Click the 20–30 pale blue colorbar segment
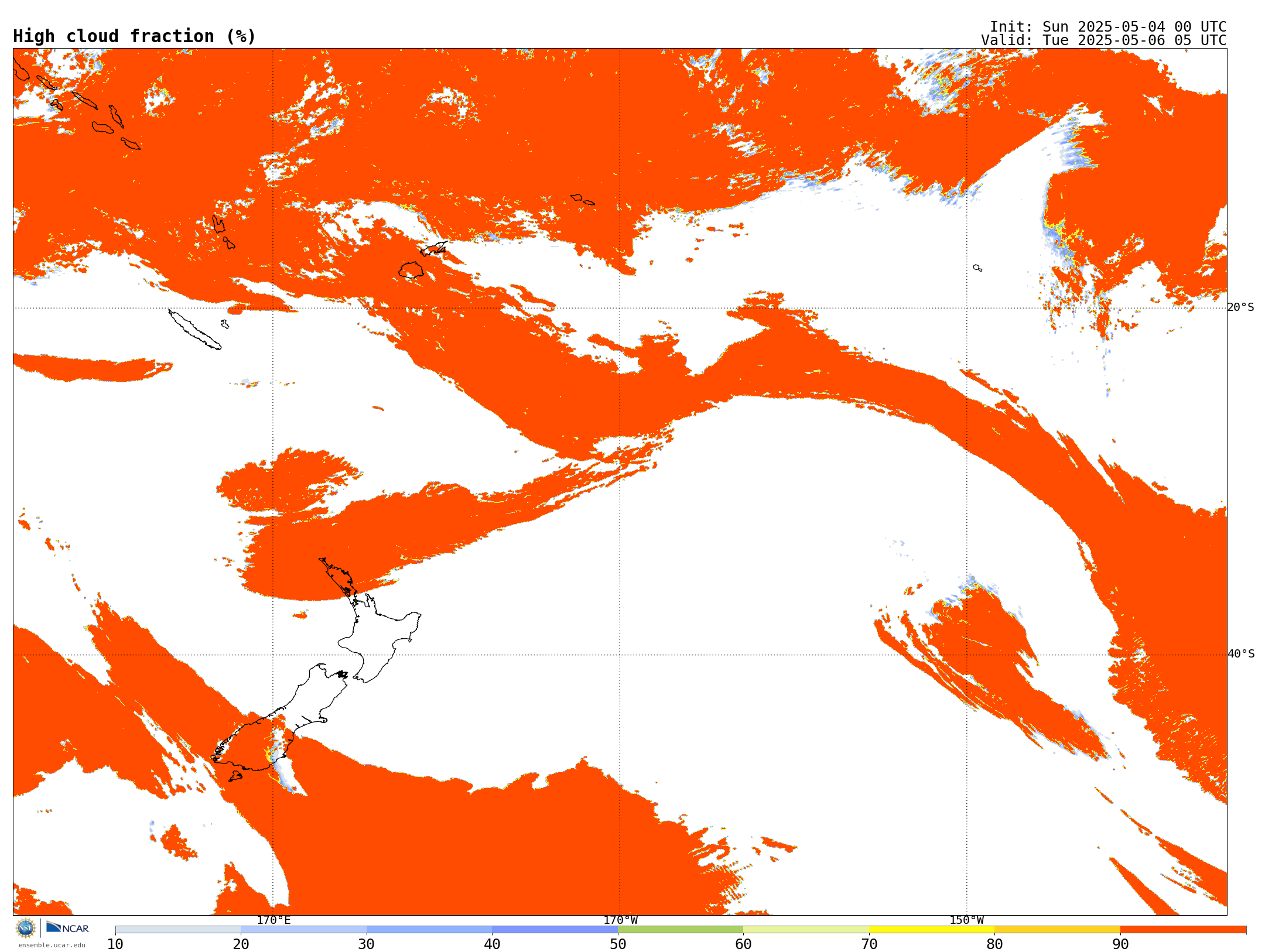Screen dimensions: 1265x952 pyautogui.click(x=303, y=930)
